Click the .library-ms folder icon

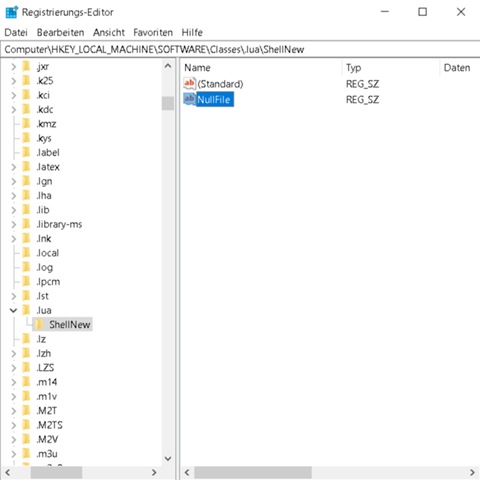click(26, 224)
